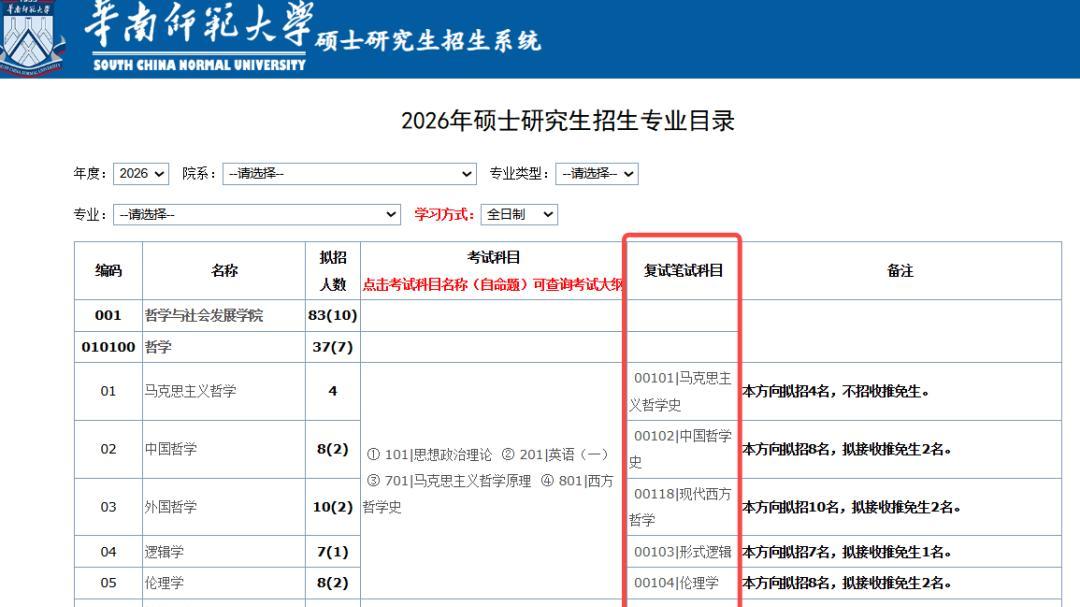Open the 专业 major dropdown
This screenshot has width=1080, height=607.
click(x=257, y=213)
